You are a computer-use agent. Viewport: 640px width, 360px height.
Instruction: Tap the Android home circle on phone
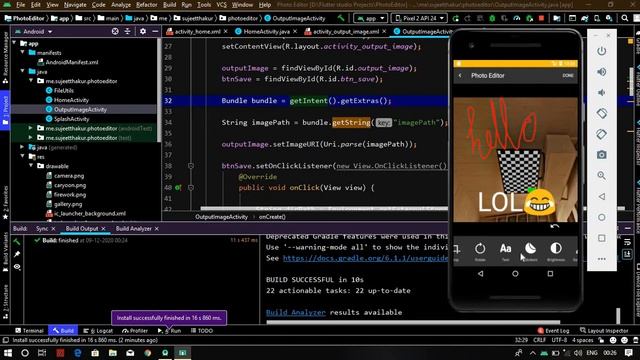(515, 274)
